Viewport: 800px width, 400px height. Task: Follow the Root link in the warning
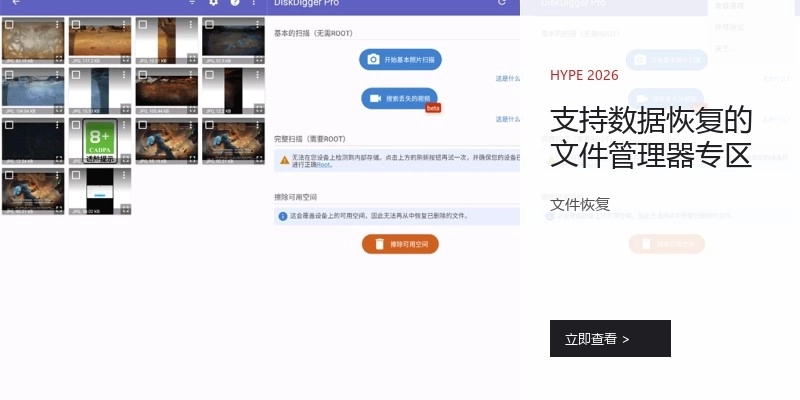point(323,165)
